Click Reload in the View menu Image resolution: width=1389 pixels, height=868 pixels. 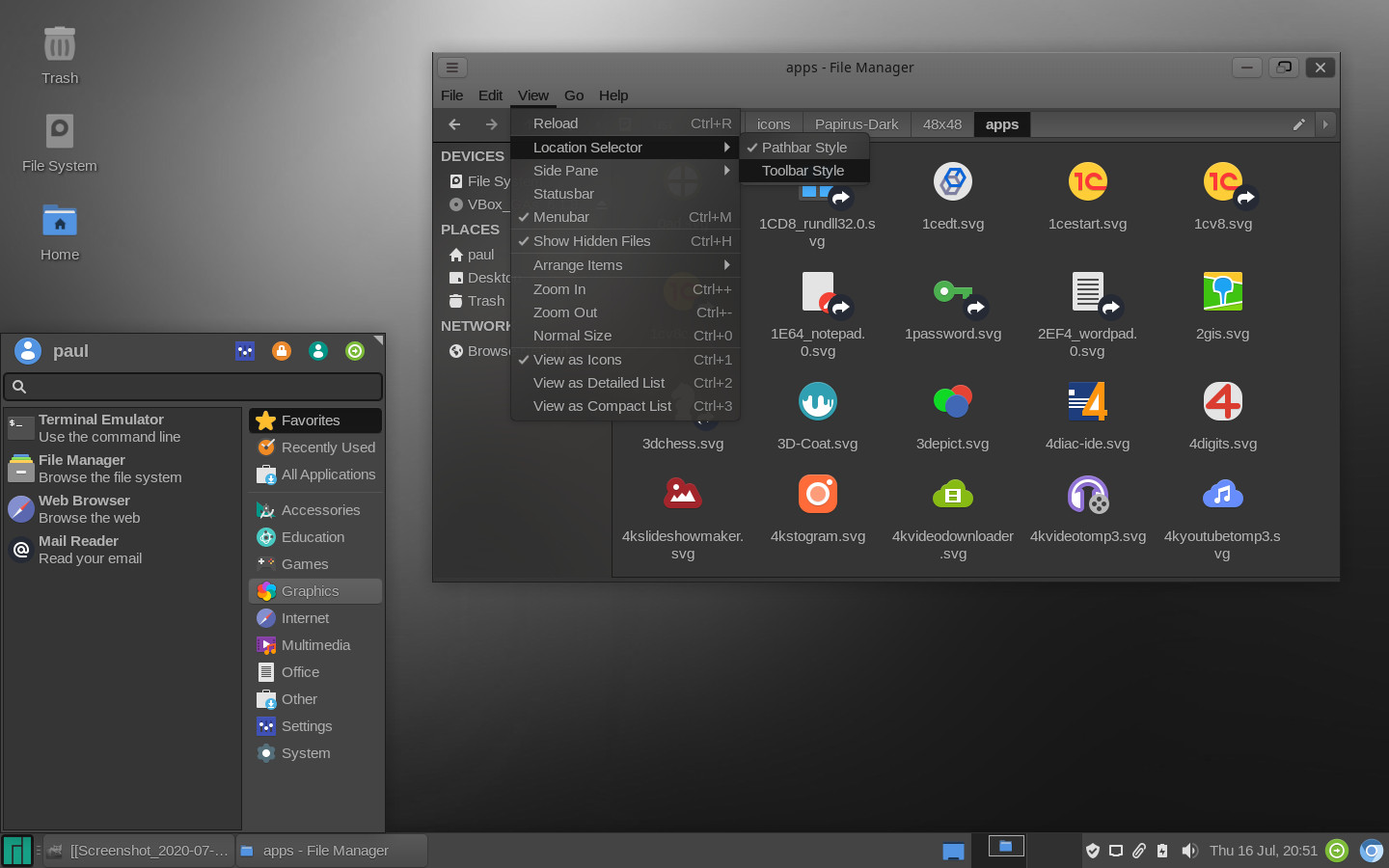625,123
